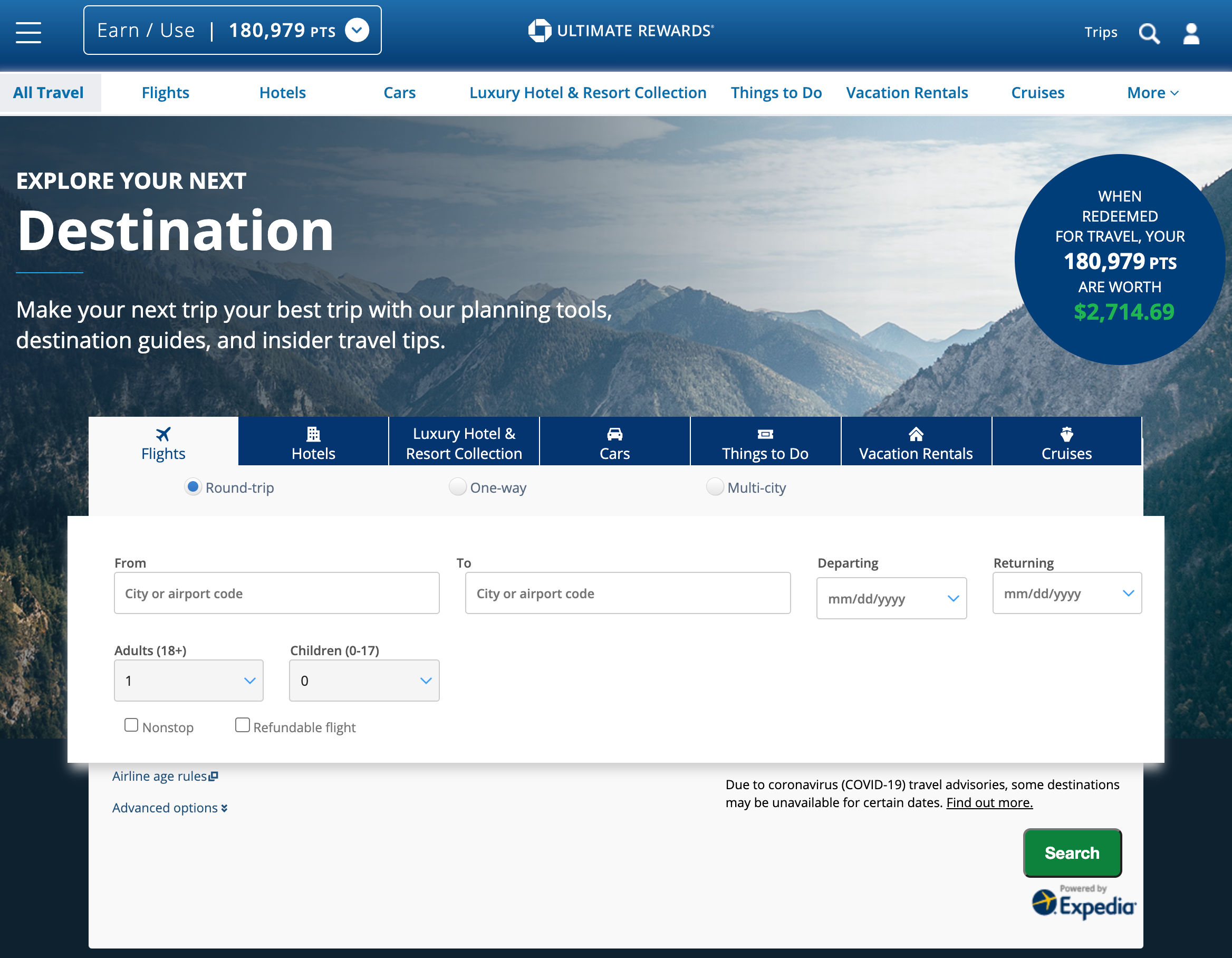Click the Ultimate Rewards logo
Viewport: 1232px width, 958px height.
click(621, 31)
